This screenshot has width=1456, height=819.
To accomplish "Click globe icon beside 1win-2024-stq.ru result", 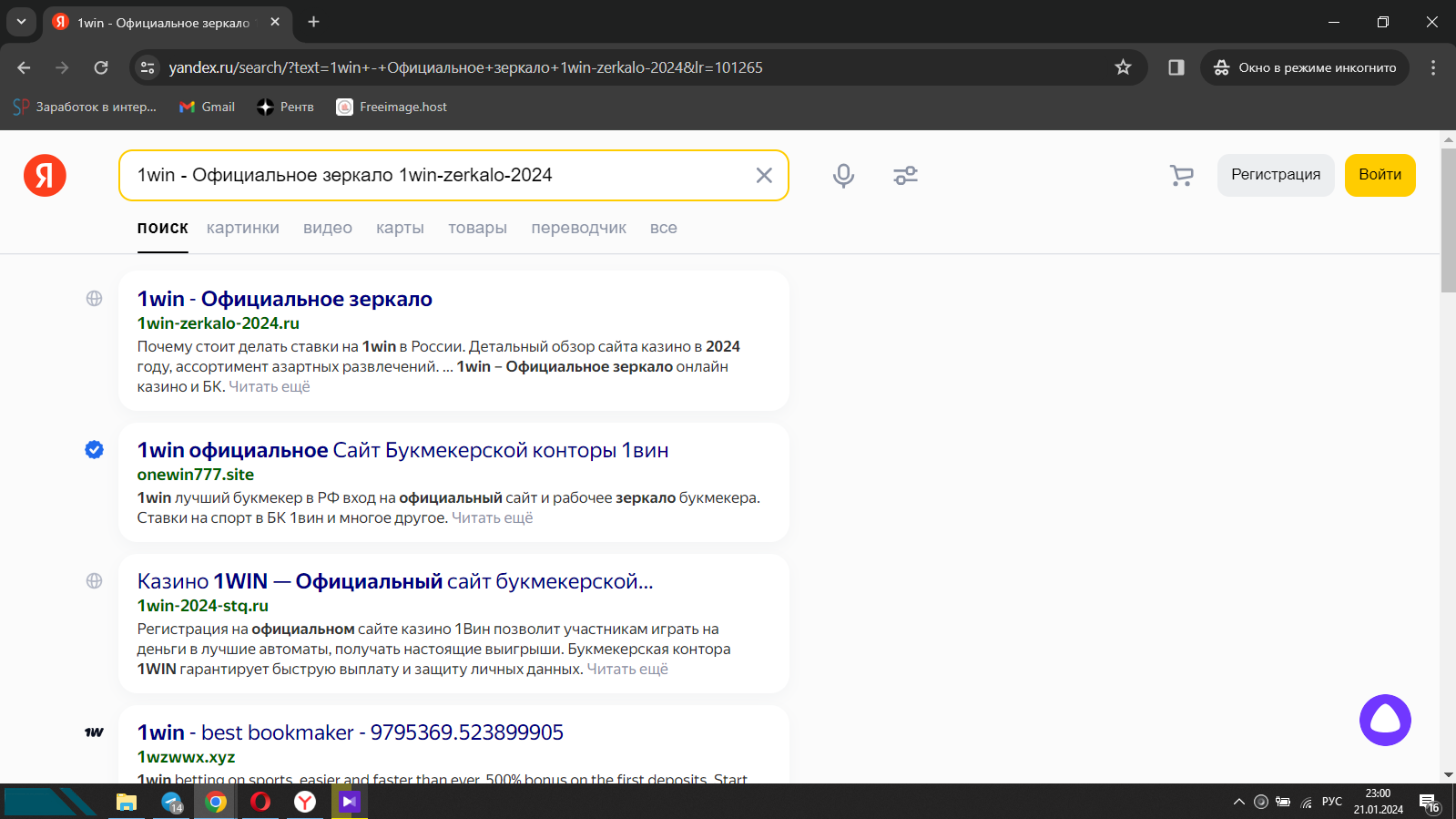I will [94, 580].
